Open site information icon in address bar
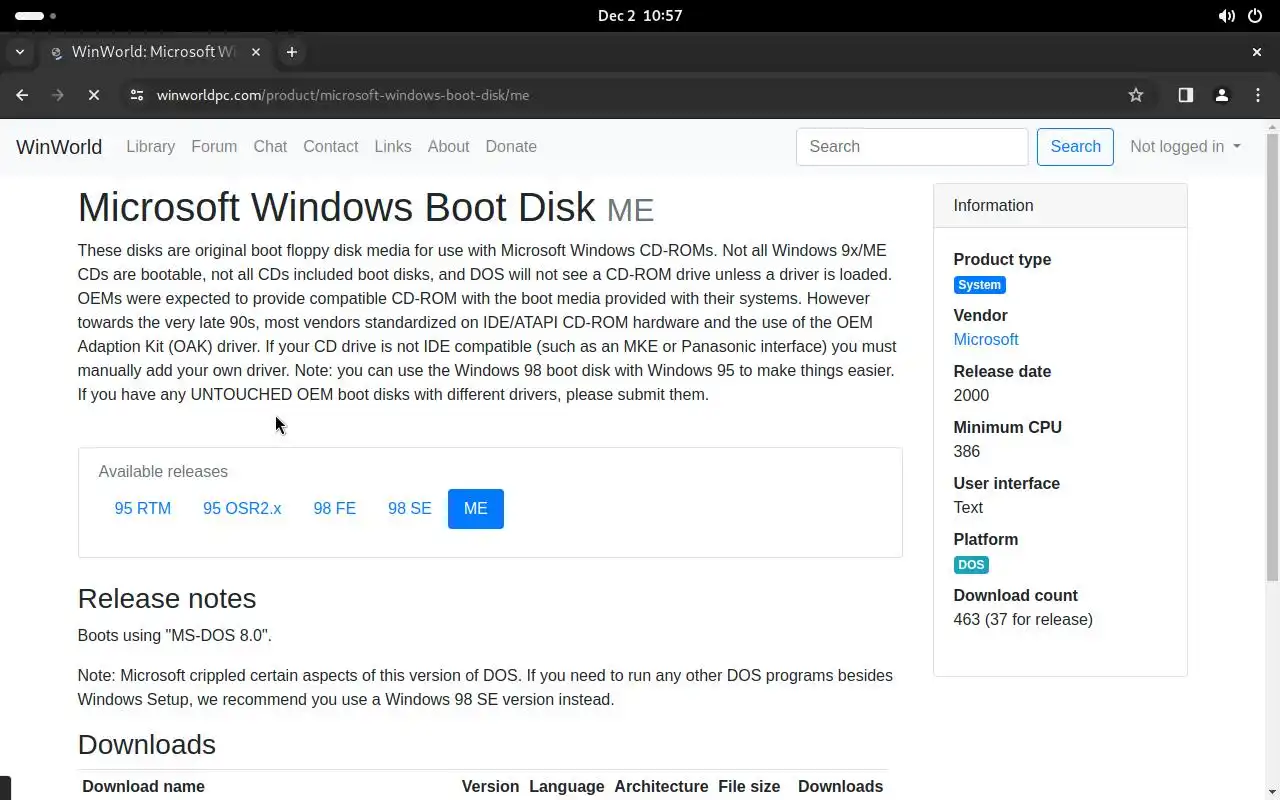The width and height of the screenshot is (1280, 800). coord(137,95)
